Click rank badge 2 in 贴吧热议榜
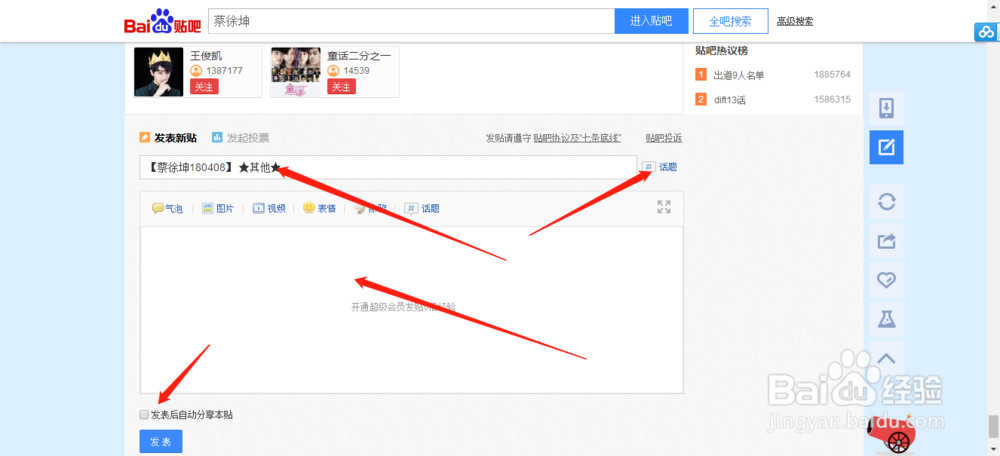This screenshot has height=456, width=1000. pos(701,99)
